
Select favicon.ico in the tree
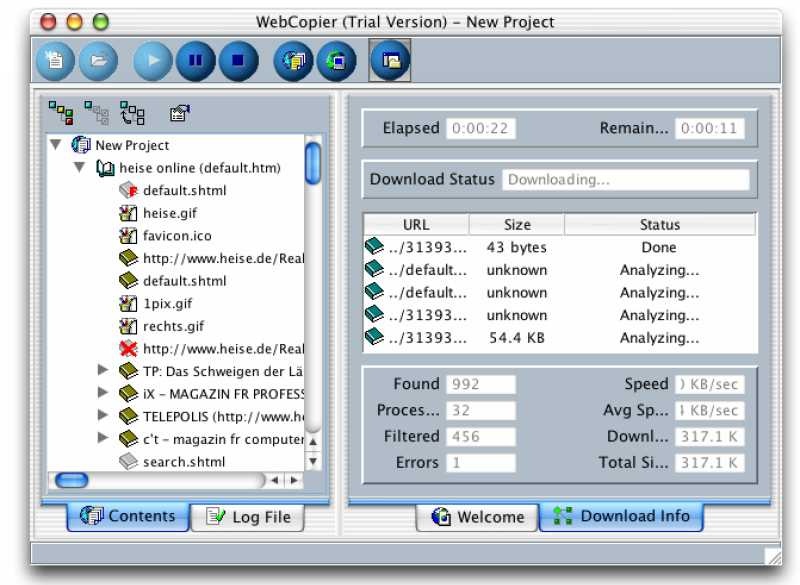(177, 236)
